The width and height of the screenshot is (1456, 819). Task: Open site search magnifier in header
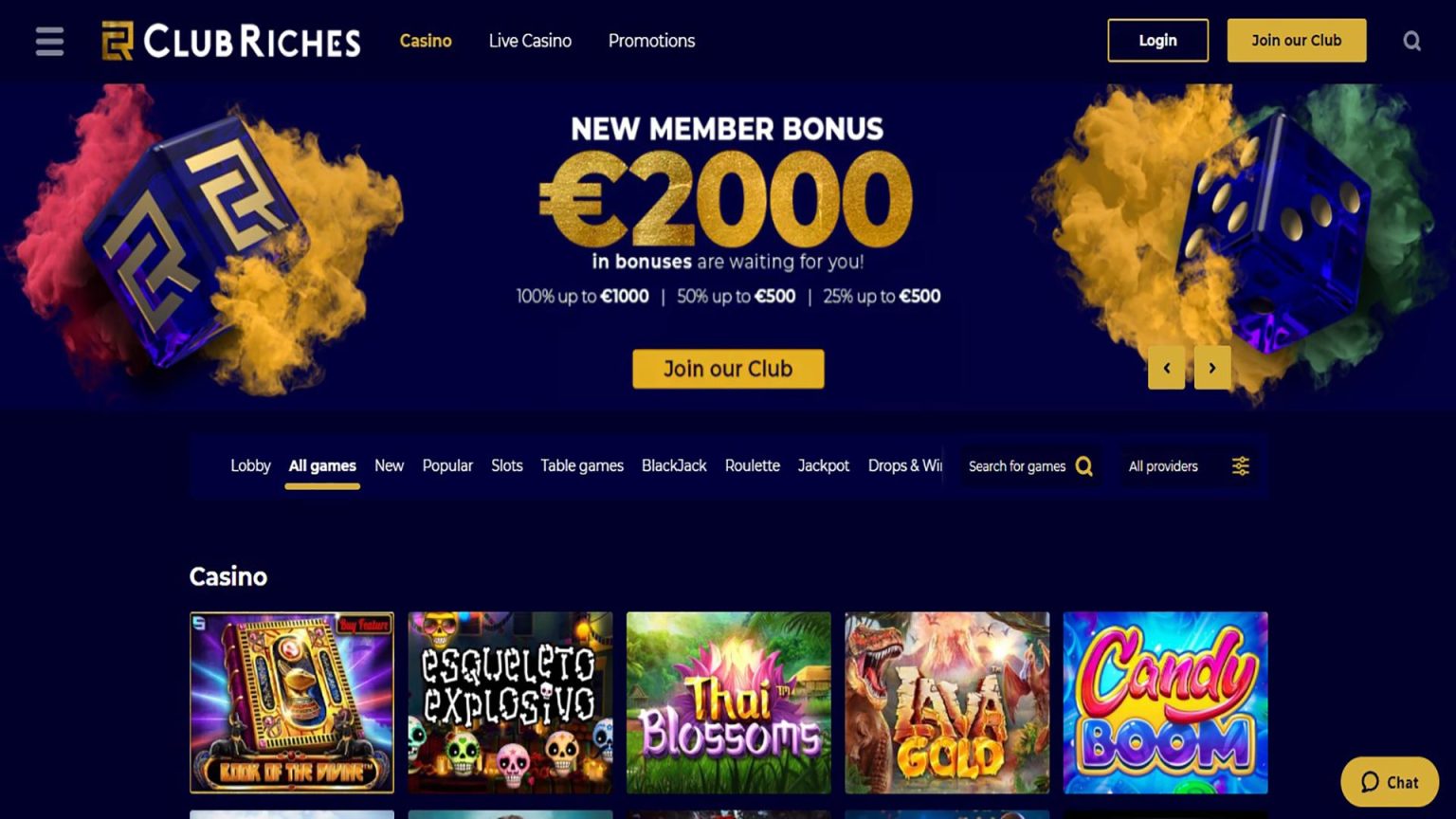coord(1411,41)
